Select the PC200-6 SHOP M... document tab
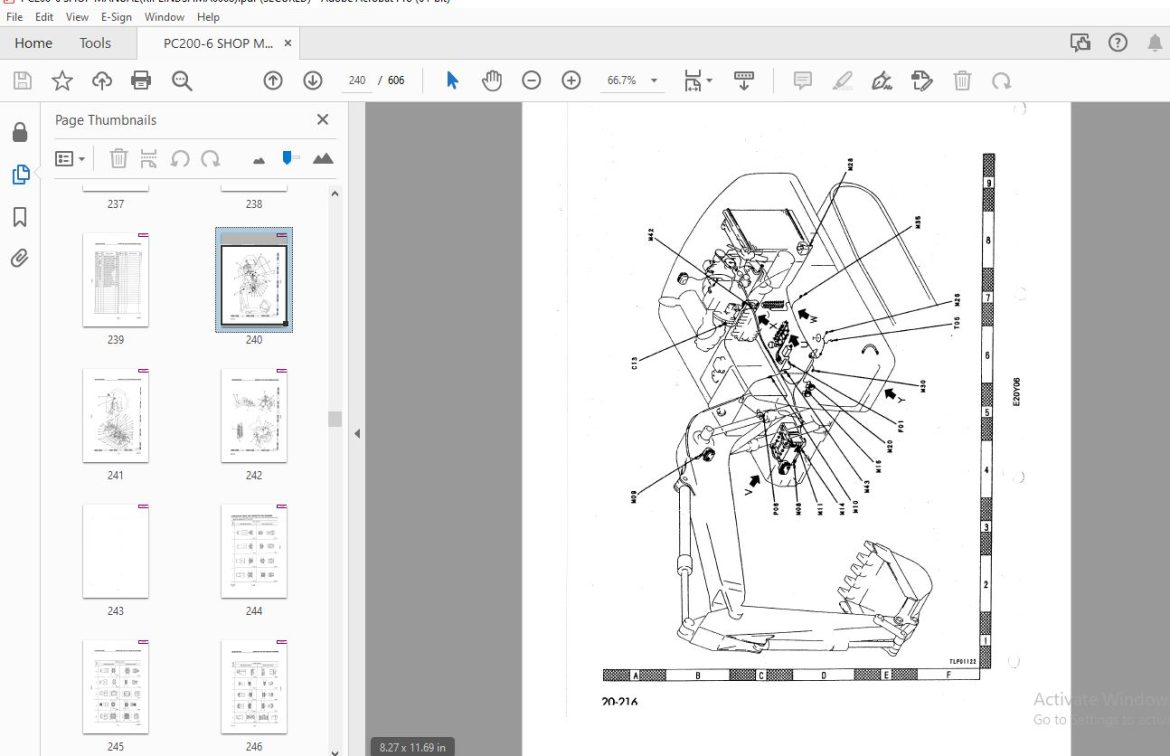This screenshot has width=1170, height=756. pos(218,43)
